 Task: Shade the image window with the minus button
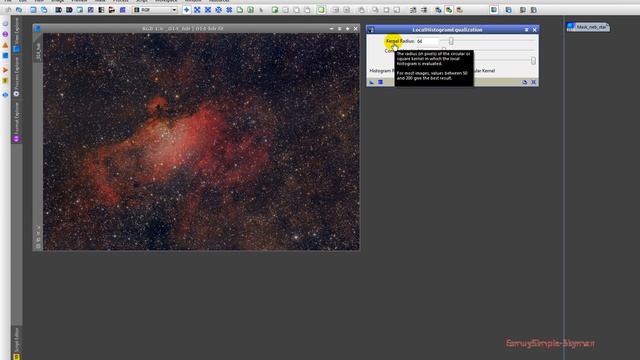click(331, 29)
